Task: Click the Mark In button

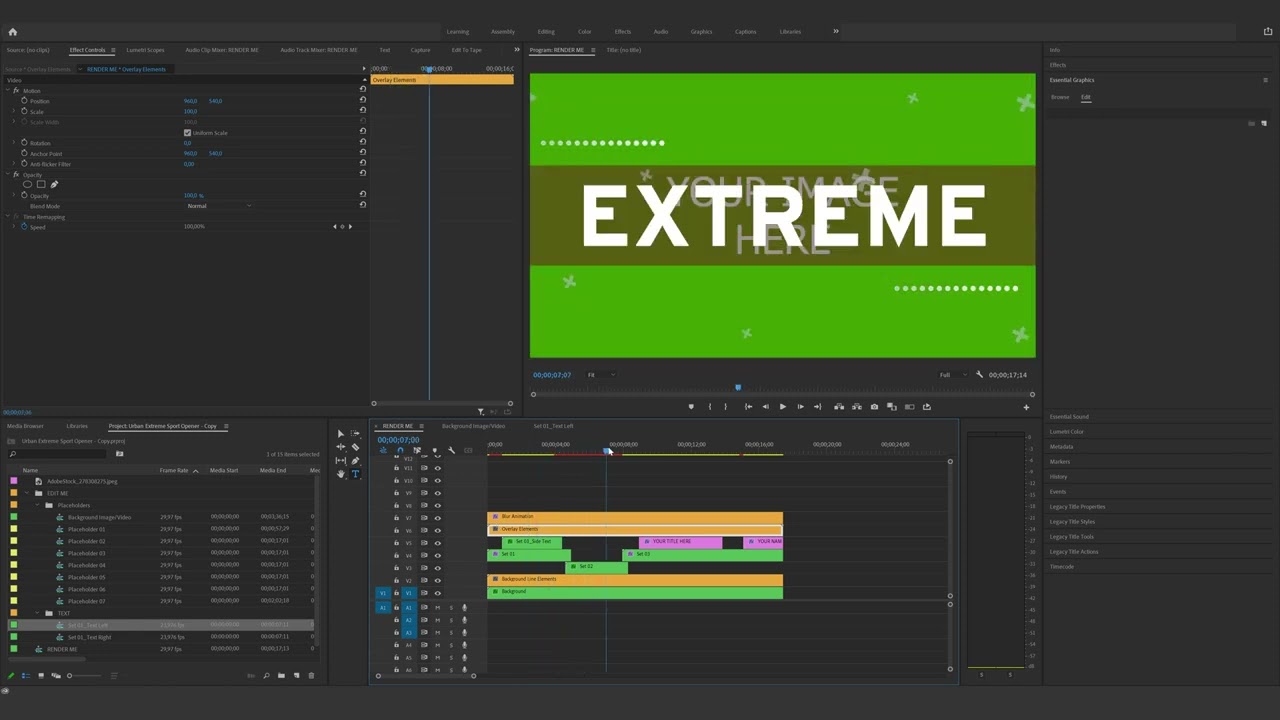Action: point(710,407)
